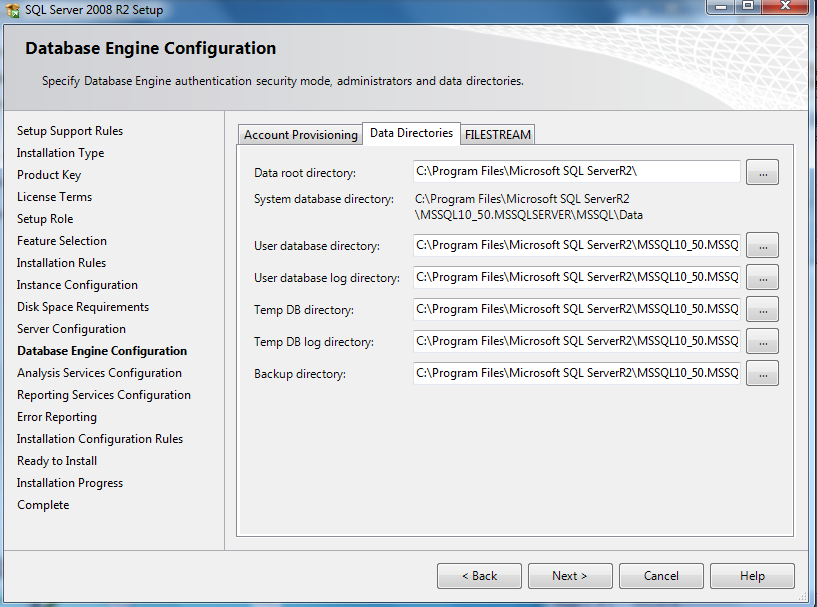The width and height of the screenshot is (817, 607).
Task: Click the Setup Support Rules step
Action: pos(70,131)
